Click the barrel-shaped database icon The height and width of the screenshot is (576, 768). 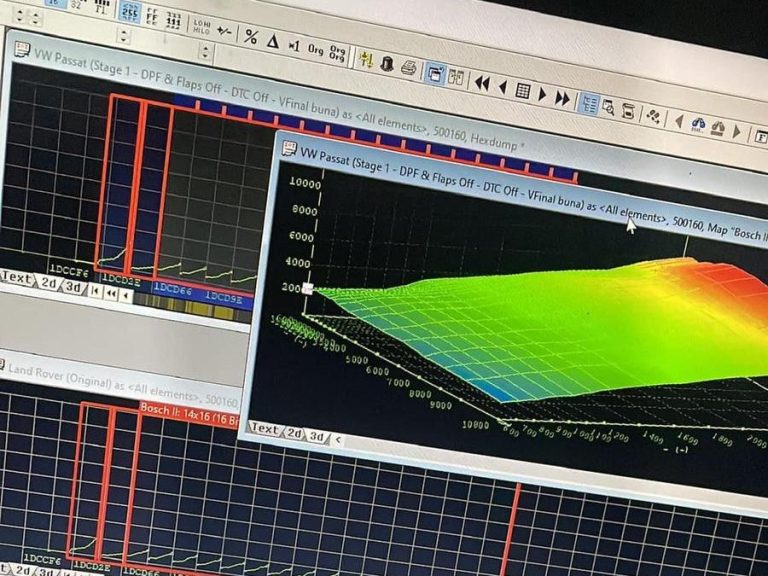click(x=628, y=111)
